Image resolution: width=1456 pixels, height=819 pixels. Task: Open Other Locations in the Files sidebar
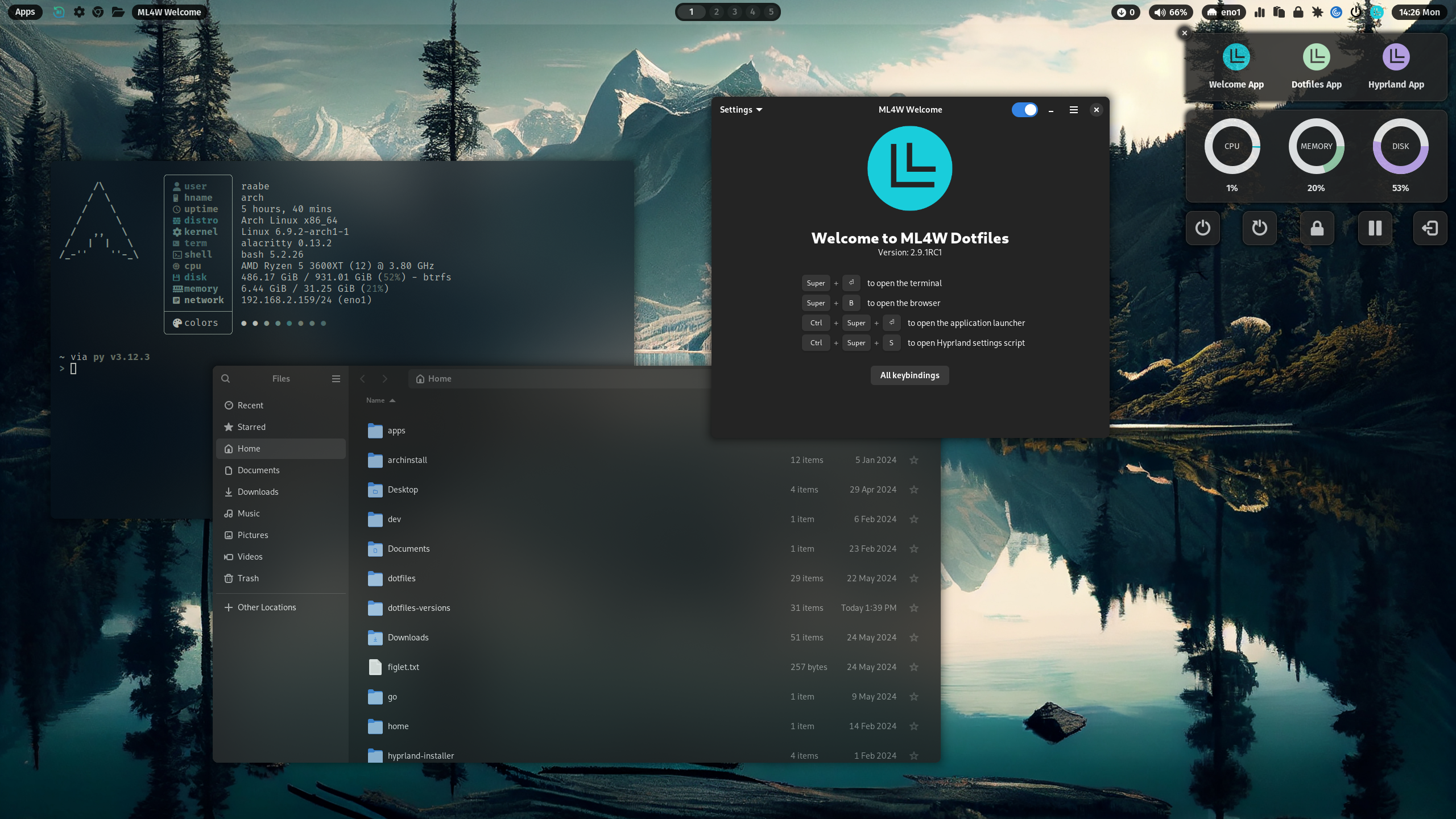click(266, 607)
